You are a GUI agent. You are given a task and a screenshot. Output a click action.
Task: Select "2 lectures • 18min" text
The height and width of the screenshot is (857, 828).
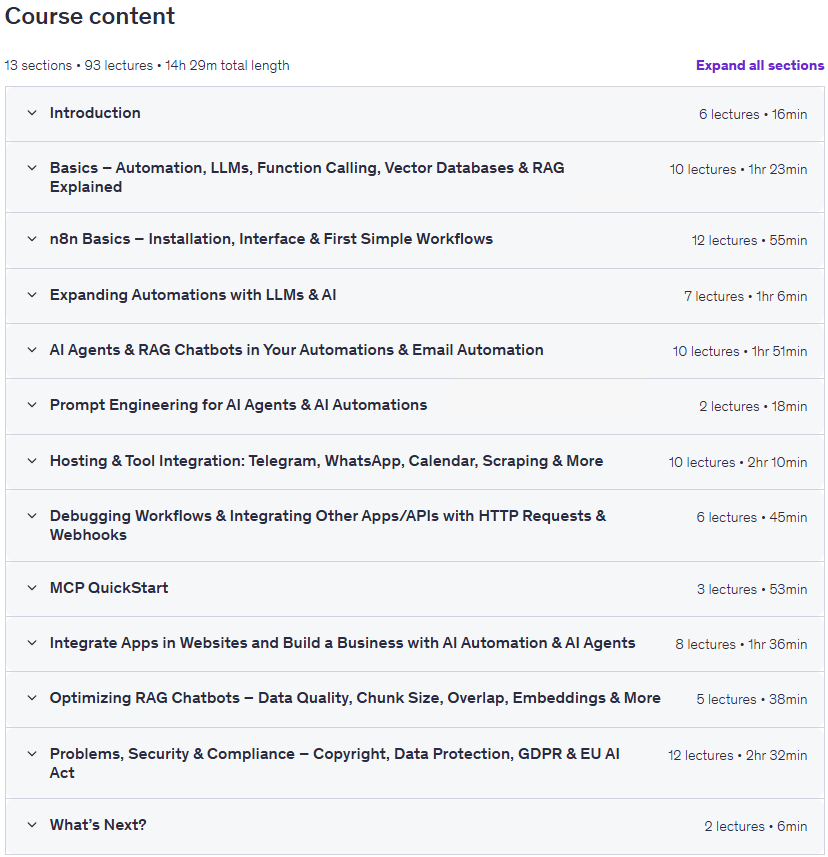coord(753,407)
